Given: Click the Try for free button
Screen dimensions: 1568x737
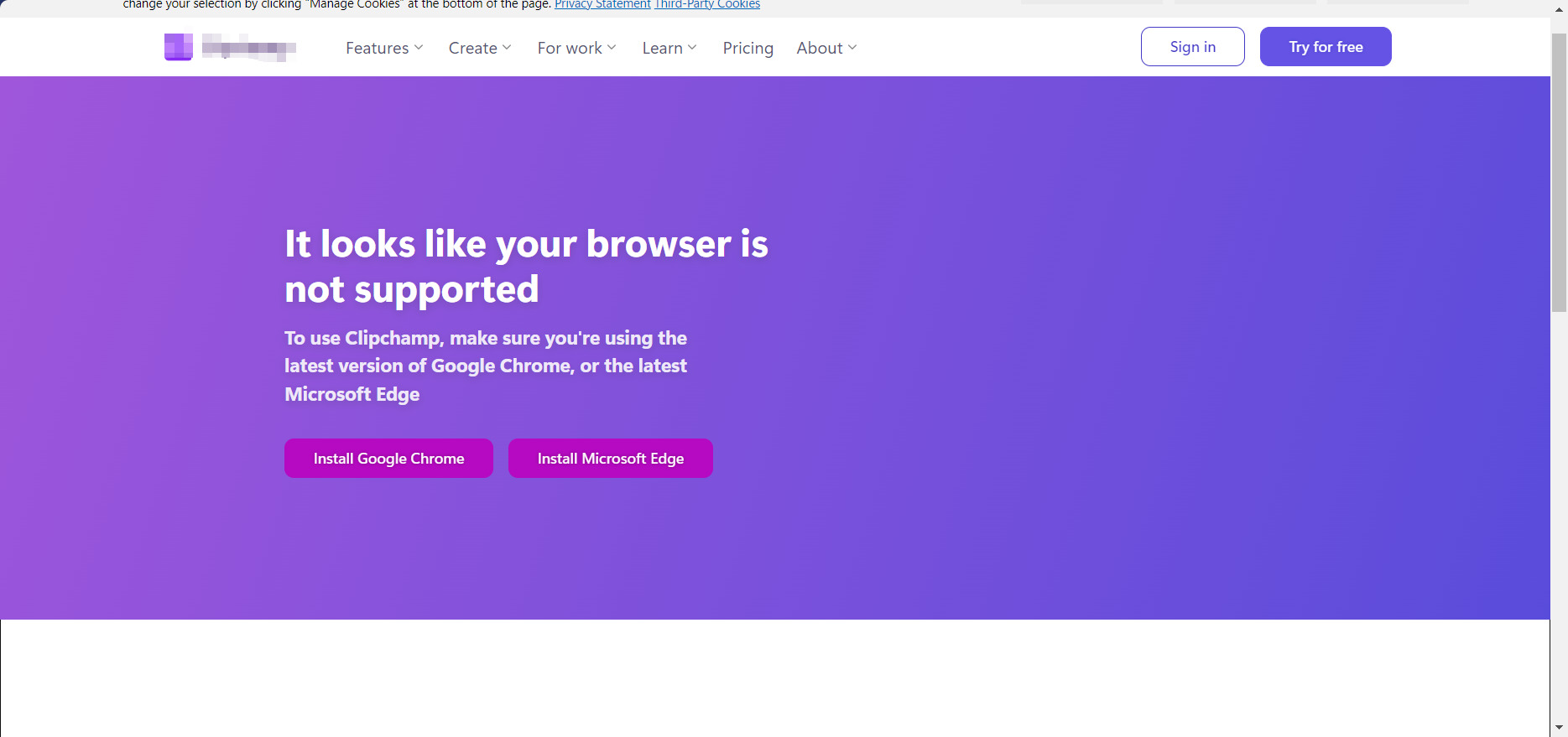Looking at the screenshot, I should 1326,47.
